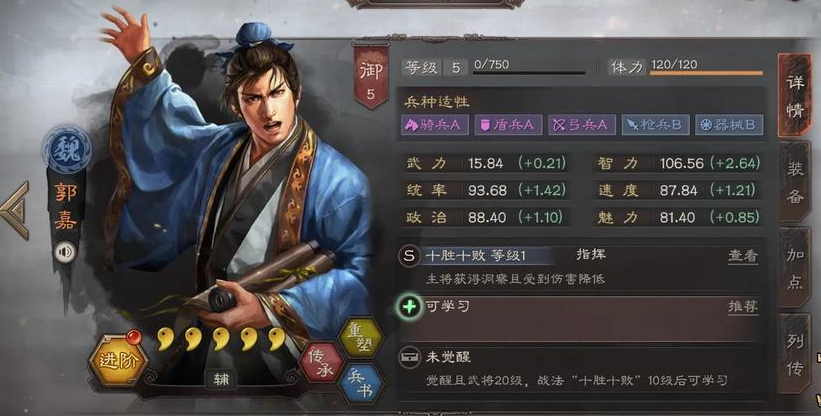Switch to the 加点 attribute points tab
The height and width of the screenshot is (416, 821).
point(795,267)
